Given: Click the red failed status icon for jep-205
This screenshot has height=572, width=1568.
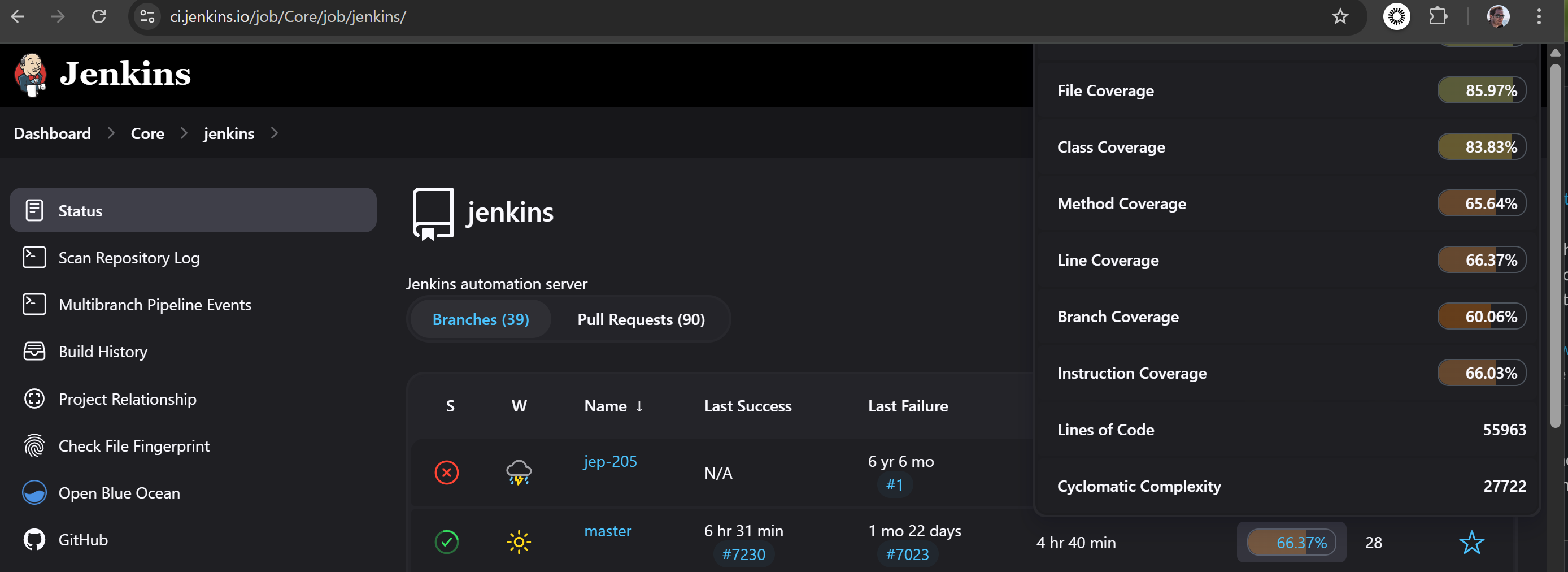Looking at the screenshot, I should click(x=447, y=472).
